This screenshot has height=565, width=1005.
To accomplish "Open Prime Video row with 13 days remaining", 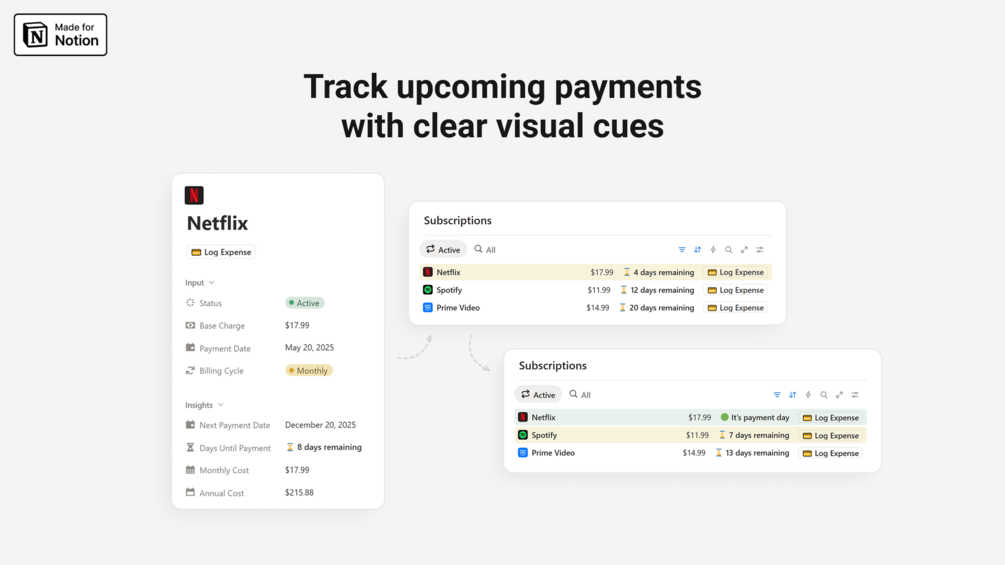I will pyautogui.click(x=690, y=453).
